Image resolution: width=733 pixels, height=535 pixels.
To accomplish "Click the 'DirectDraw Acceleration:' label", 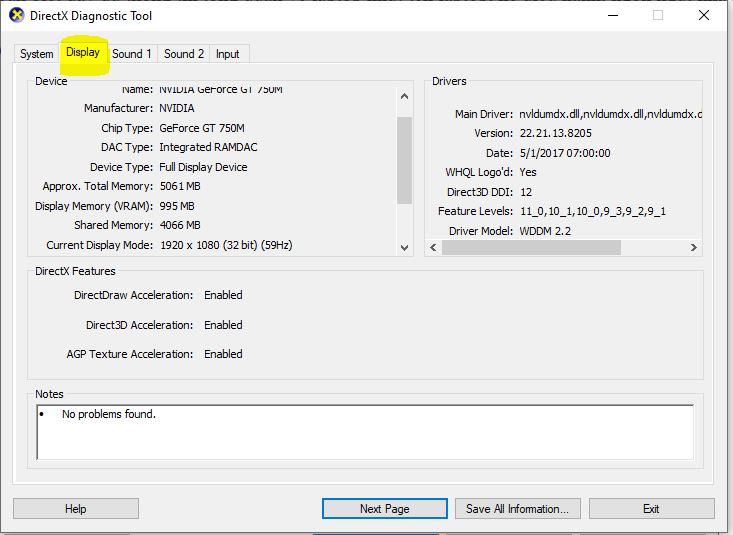I will pyautogui.click(x=133, y=295).
